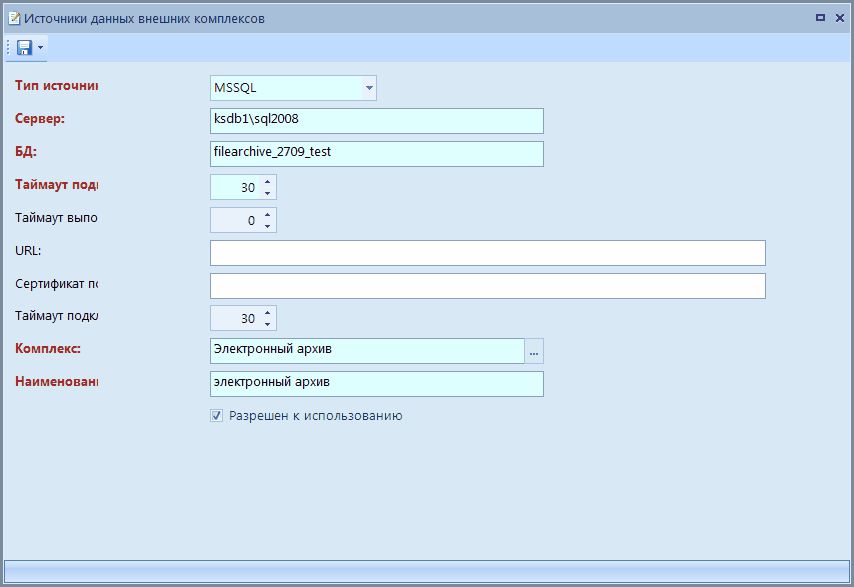Click the Save floppy disk icon

(x=24, y=48)
